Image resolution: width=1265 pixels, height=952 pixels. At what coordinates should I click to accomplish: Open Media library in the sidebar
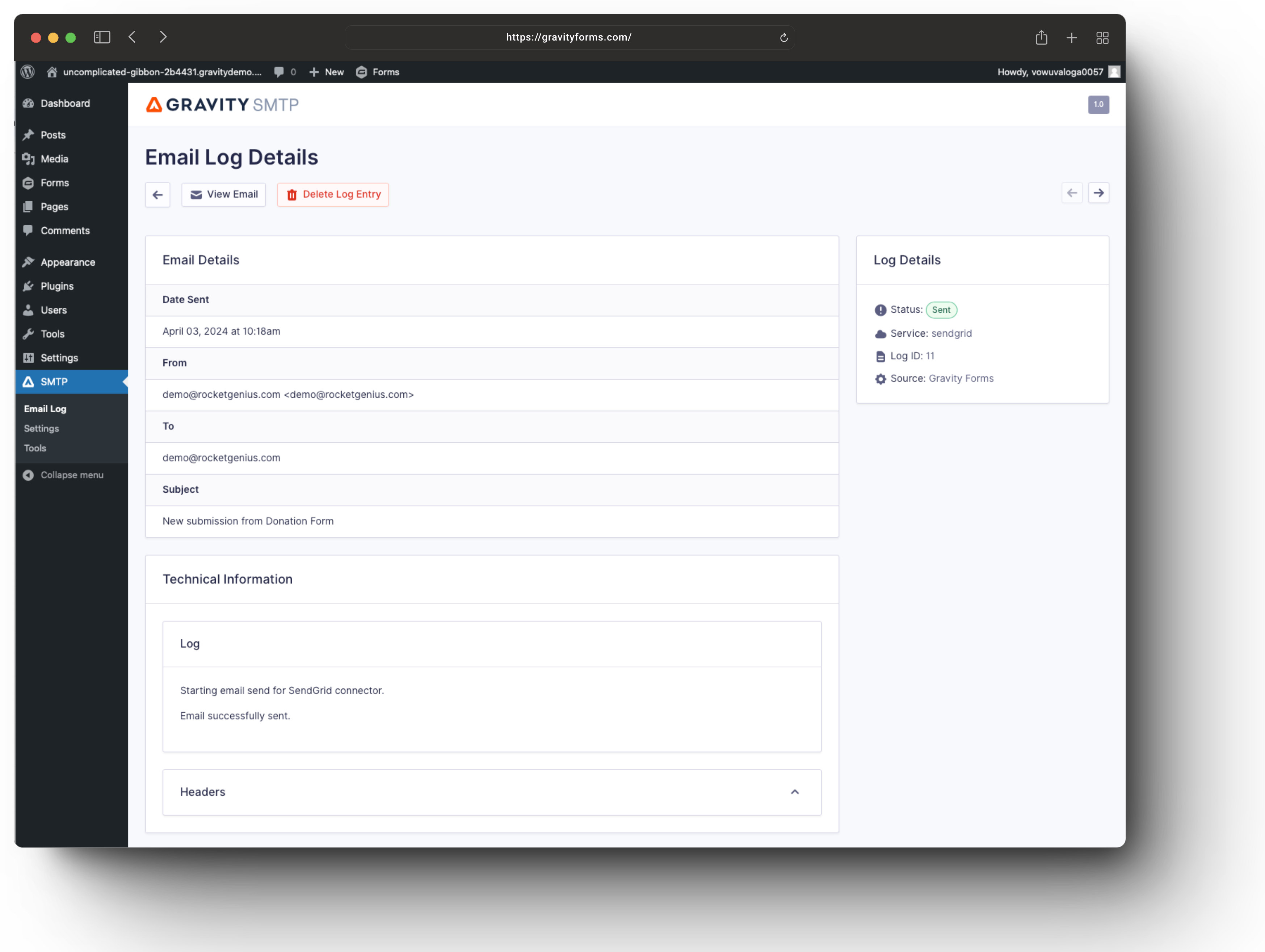[x=54, y=159]
